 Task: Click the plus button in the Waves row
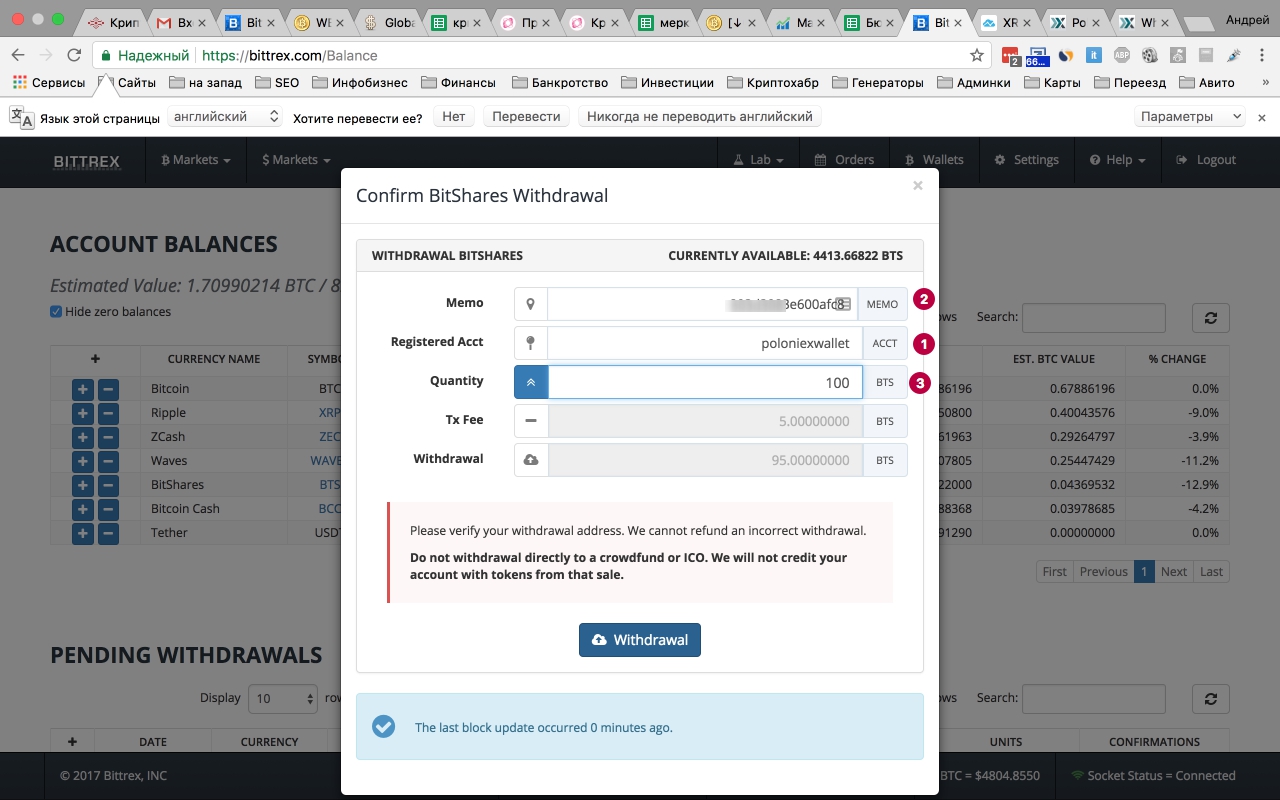coord(82,461)
